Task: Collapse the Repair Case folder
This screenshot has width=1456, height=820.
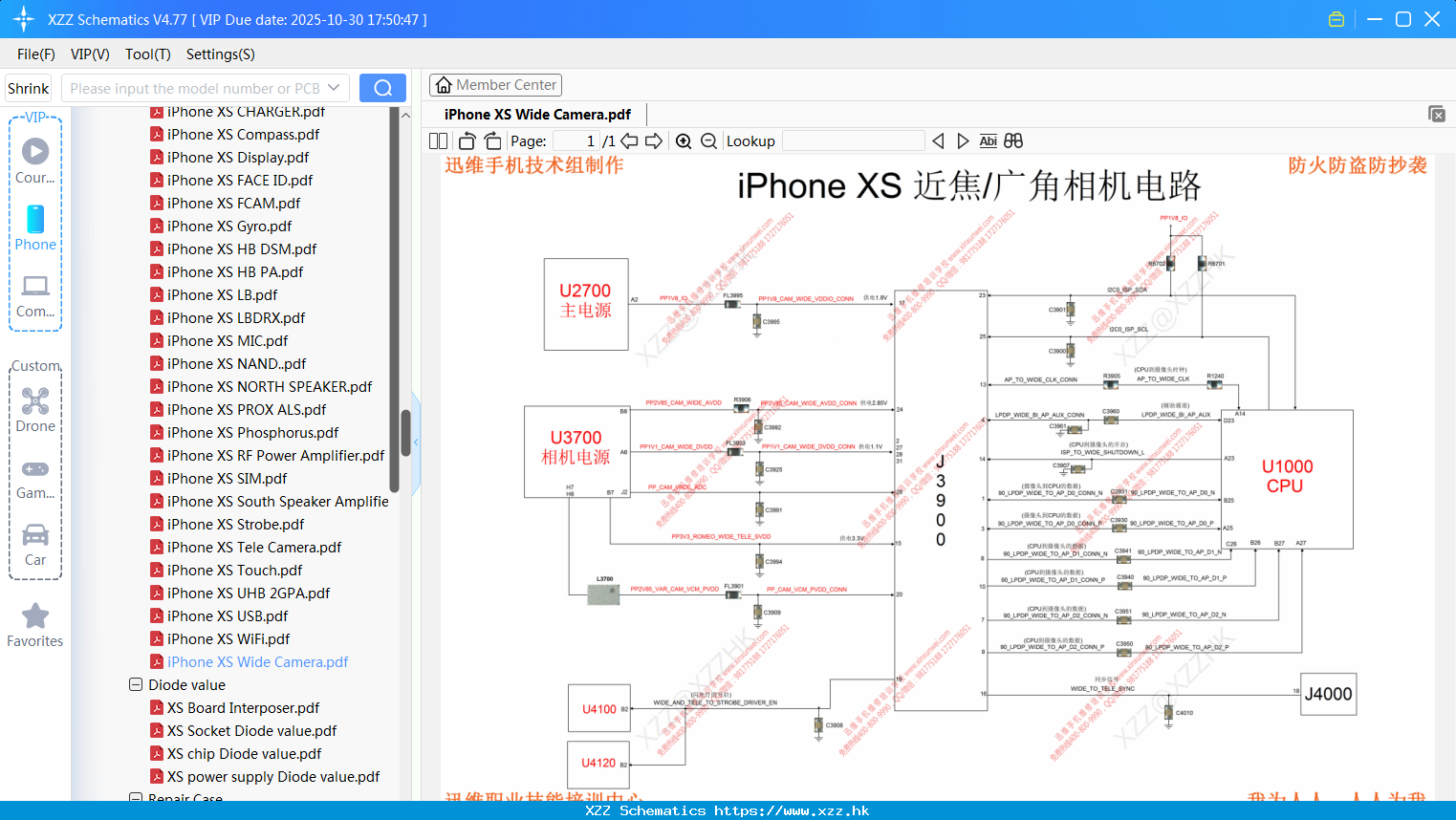Action: pyautogui.click(x=136, y=797)
